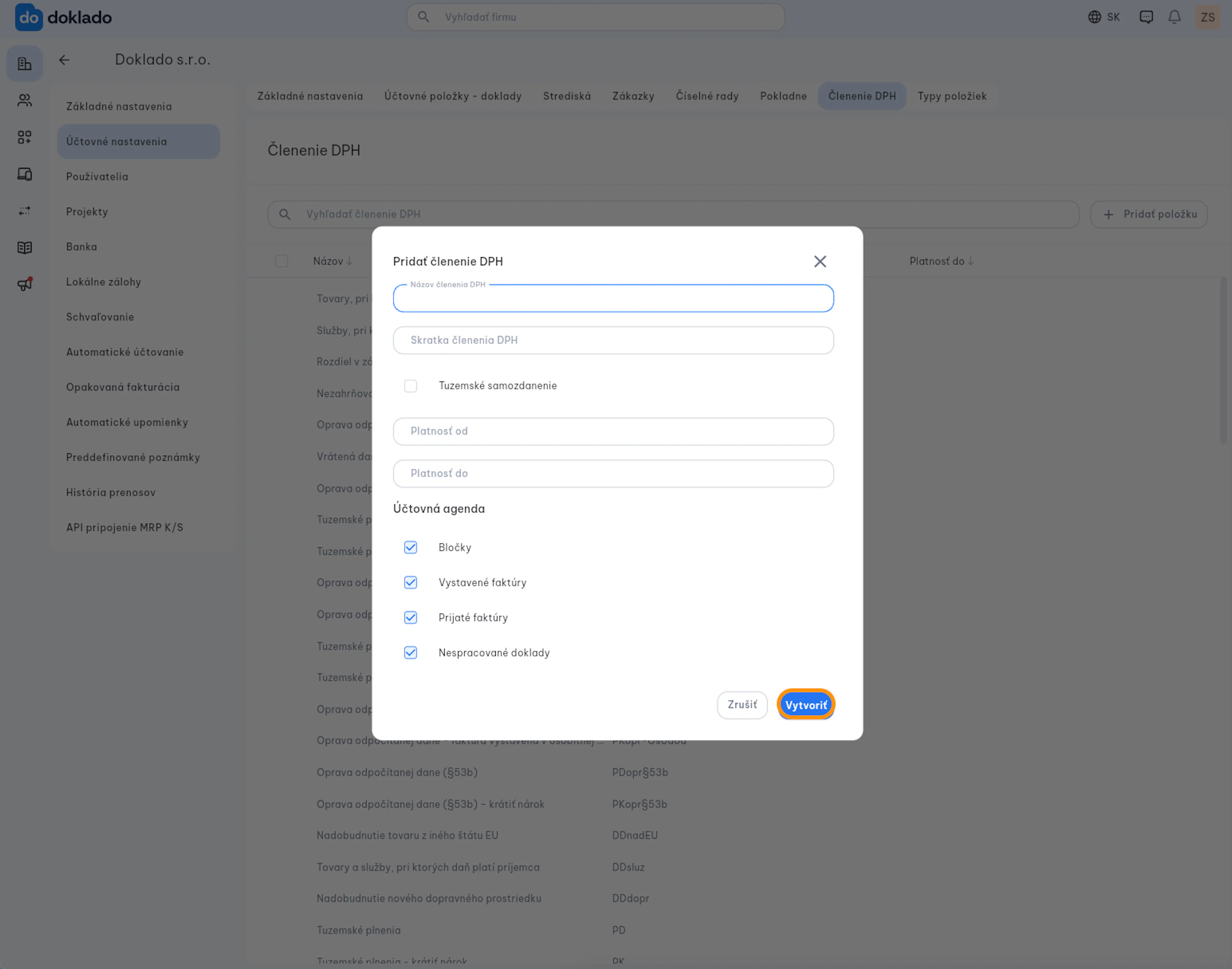Switch to Číselné rady tab

(x=707, y=96)
